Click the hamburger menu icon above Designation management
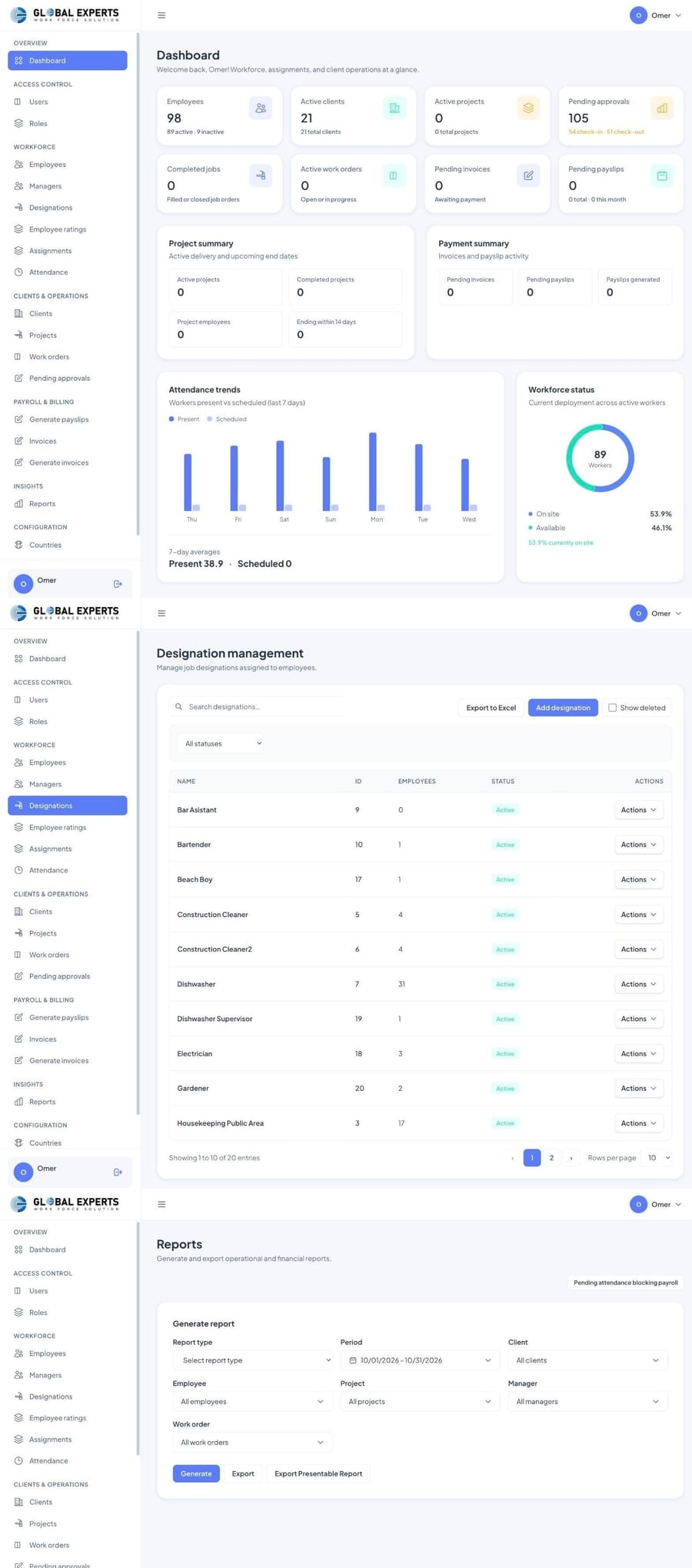692x1568 pixels. tap(161, 613)
